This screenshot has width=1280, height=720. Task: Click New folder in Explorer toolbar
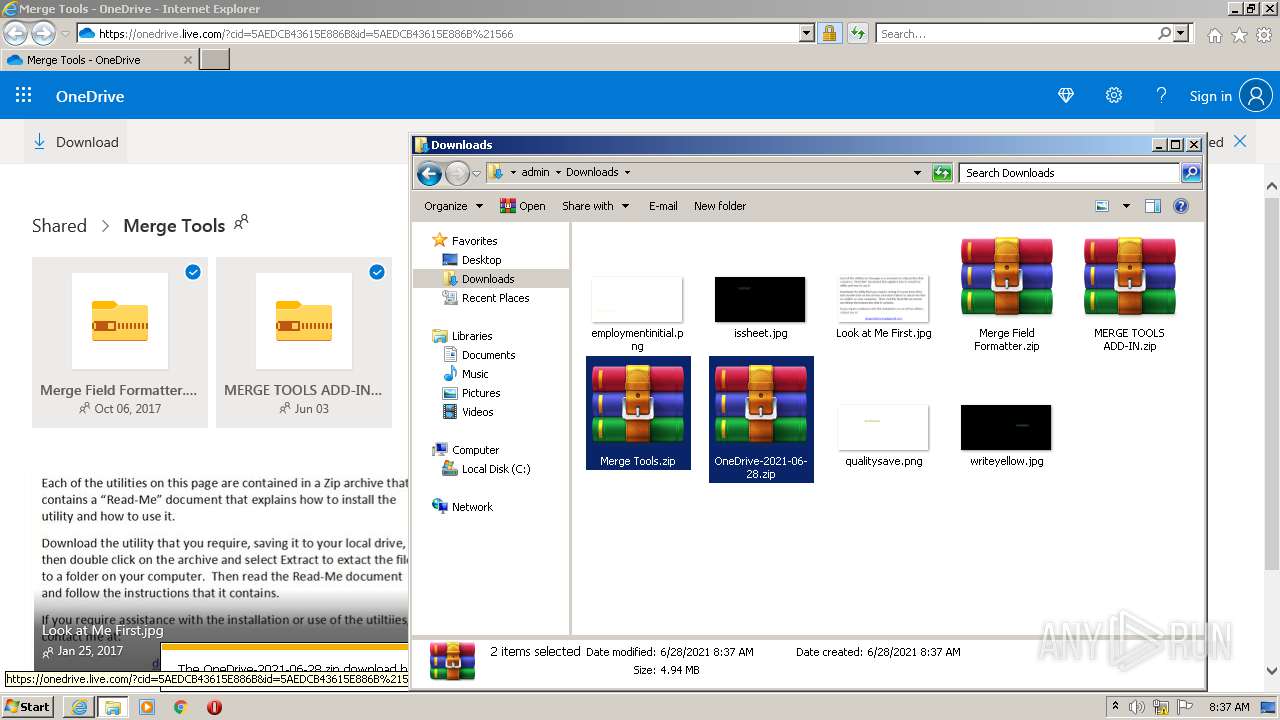[x=720, y=206]
